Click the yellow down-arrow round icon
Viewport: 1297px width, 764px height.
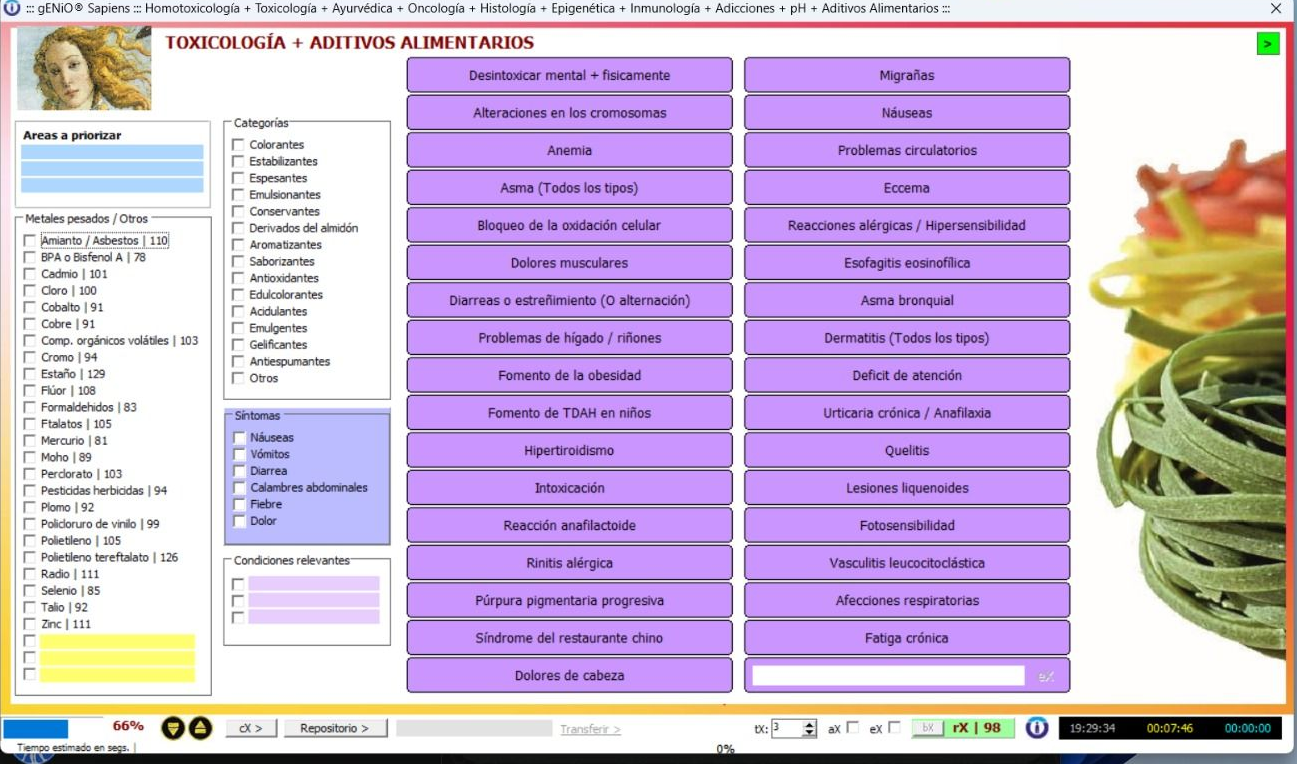[173, 728]
